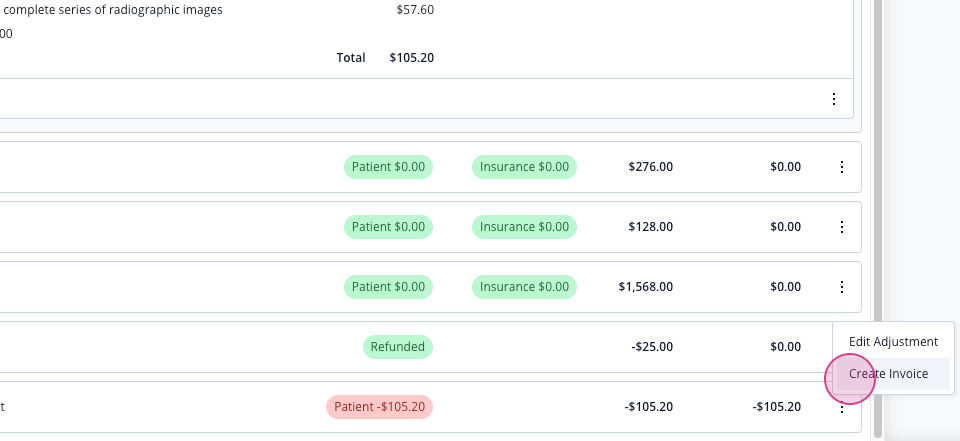The image size is (960, 441).
Task: Click Patient $0.00 badge in the $1,568.00 row
Action: click(x=388, y=287)
